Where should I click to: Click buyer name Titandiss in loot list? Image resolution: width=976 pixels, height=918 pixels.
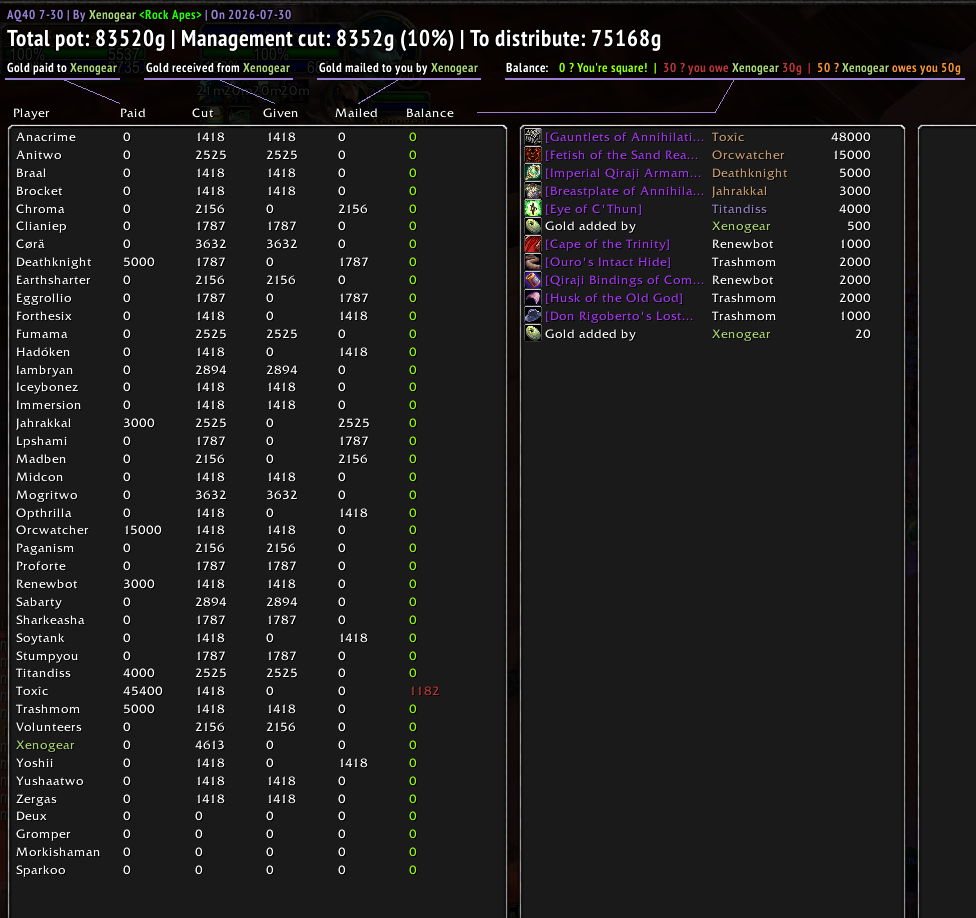[x=739, y=209]
